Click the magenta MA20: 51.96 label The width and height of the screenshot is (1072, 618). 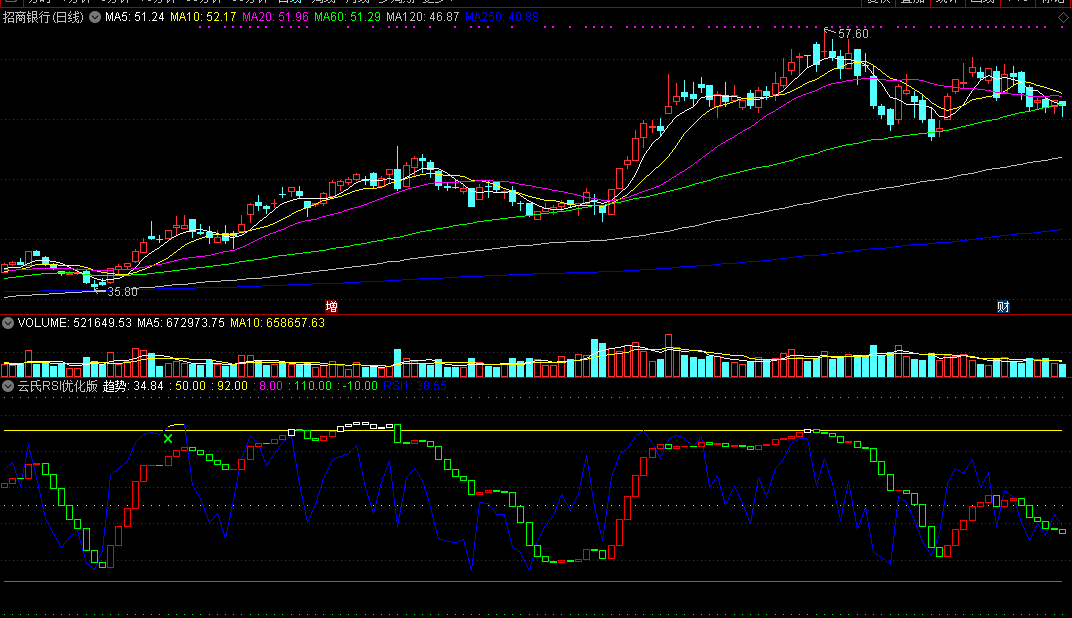click(276, 17)
